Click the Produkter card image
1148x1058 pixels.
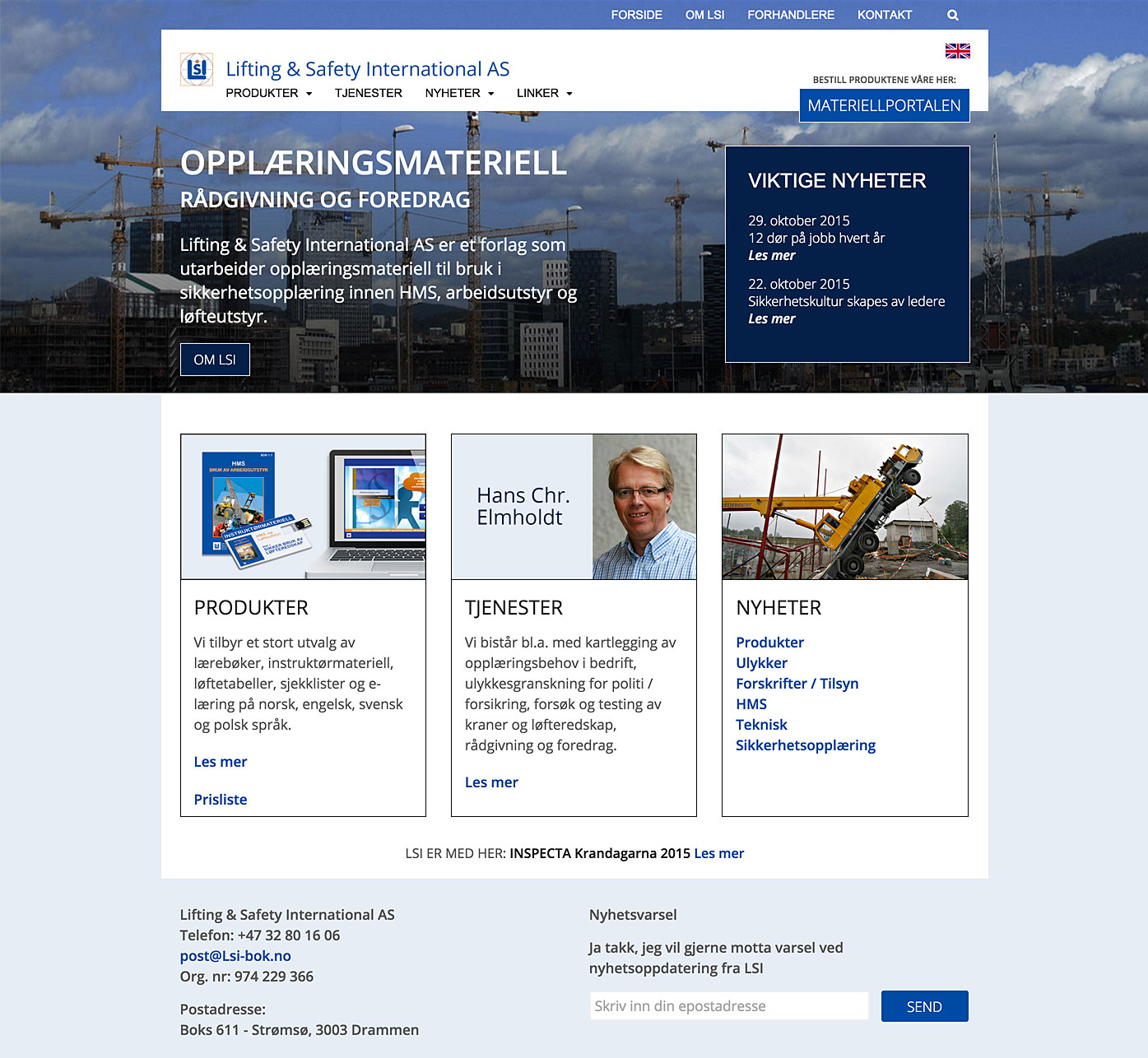pyautogui.click(x=304, y=507)
